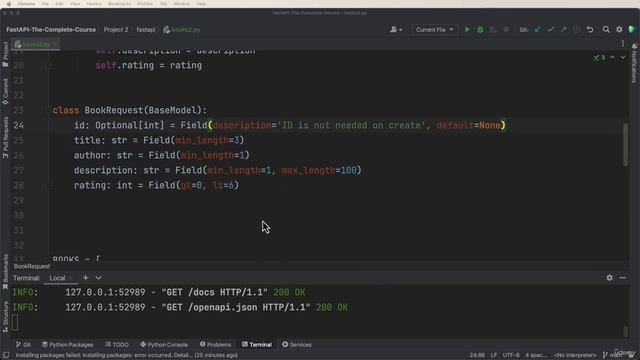This screenshot has width=640, height=360.
Task: Click books2.py in the navigation bar
Action: 182,30
